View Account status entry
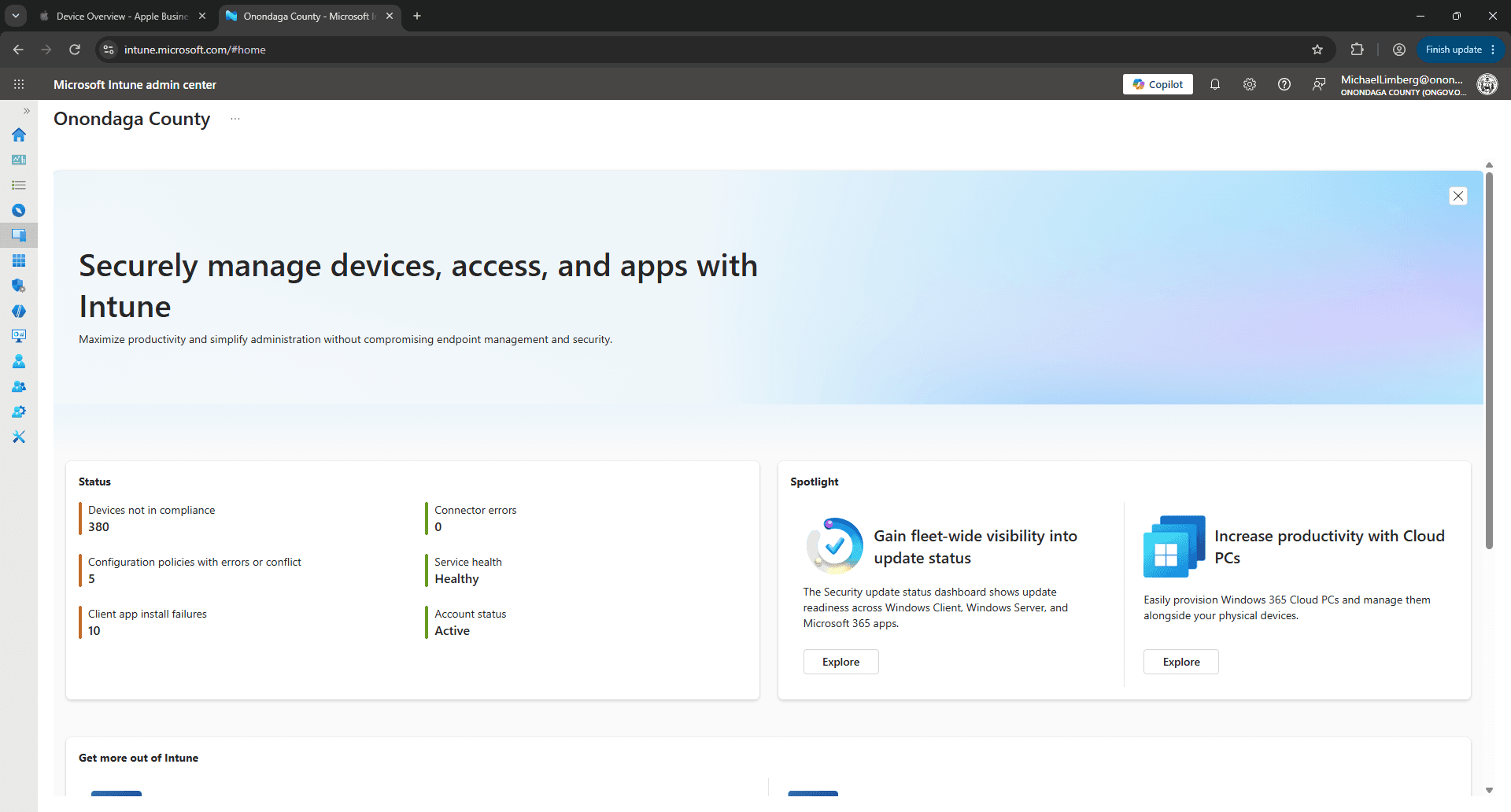Viewport: 1511px width, 812px height. point(470,622)
